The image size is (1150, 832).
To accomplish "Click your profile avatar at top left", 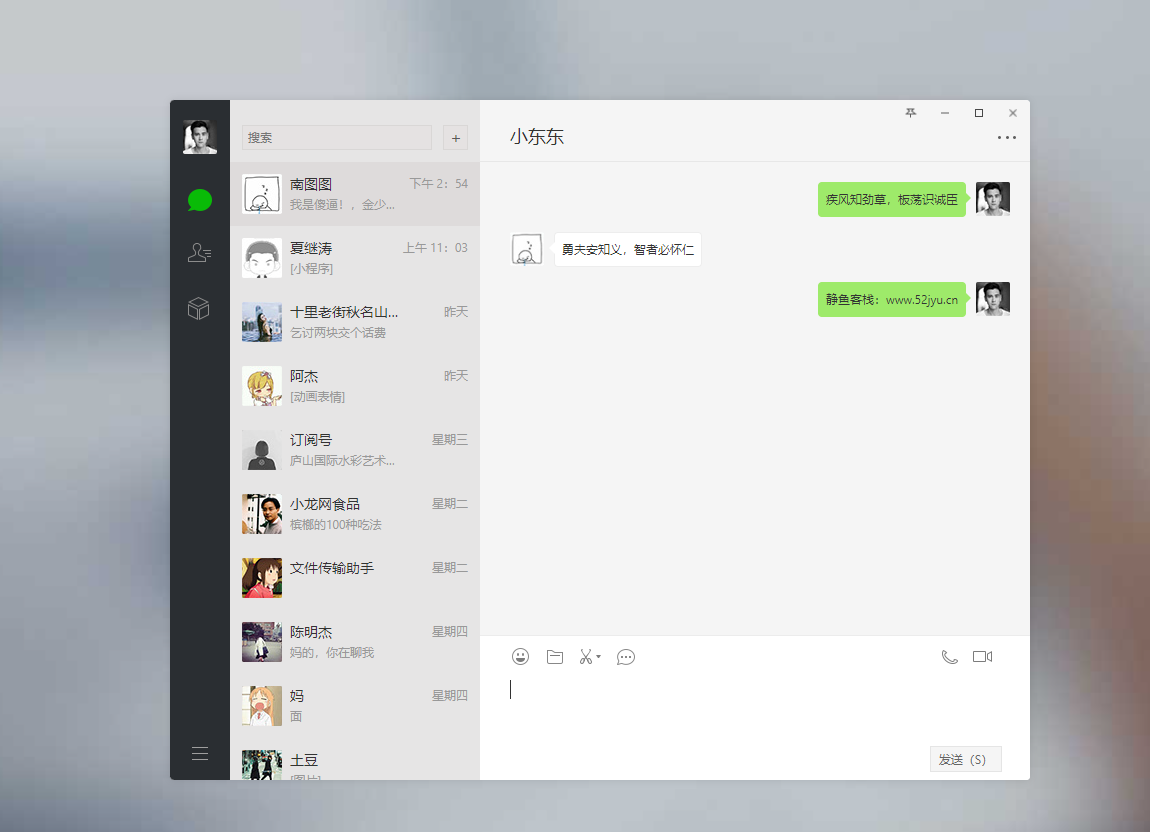I will [x=200, y=137].
